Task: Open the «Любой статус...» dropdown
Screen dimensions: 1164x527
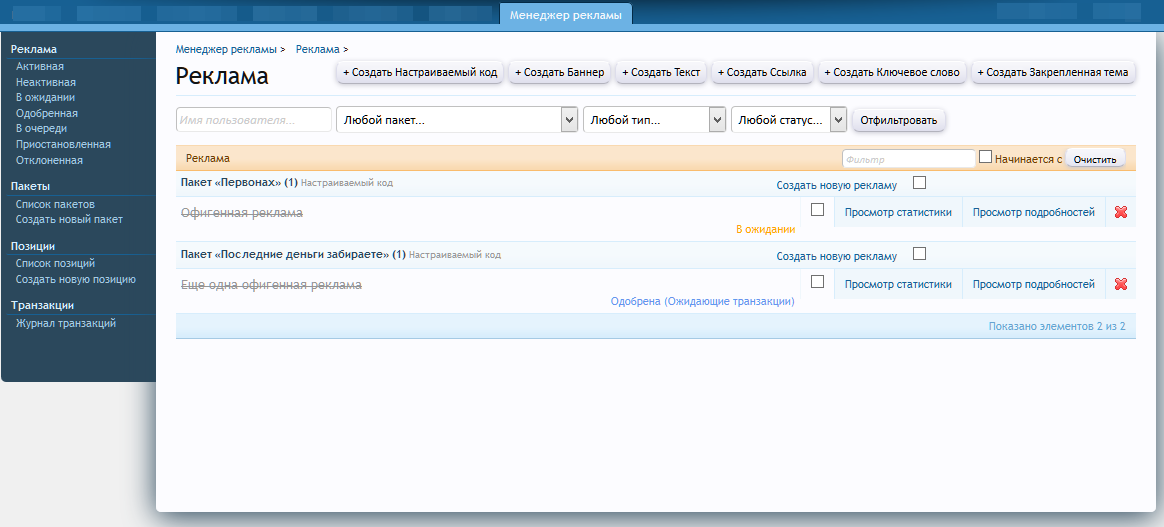Action: point(789,120)
